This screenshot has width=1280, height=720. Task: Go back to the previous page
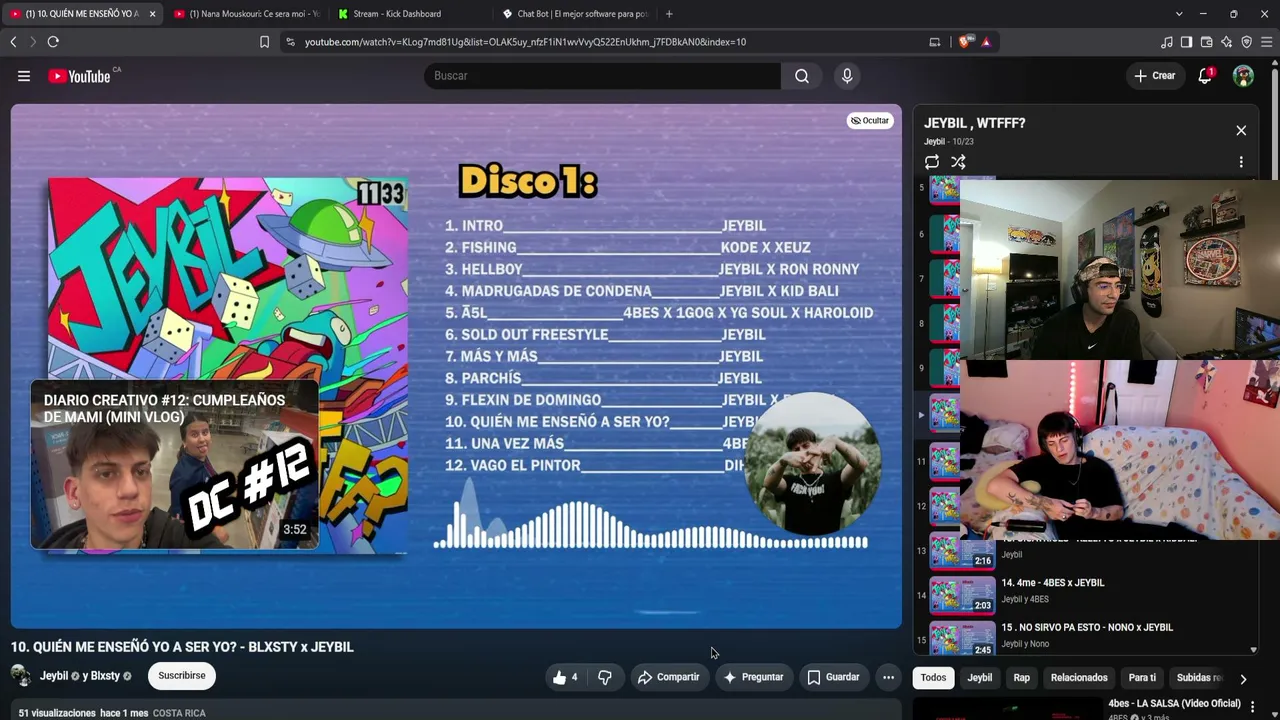(x=13, y=42)
